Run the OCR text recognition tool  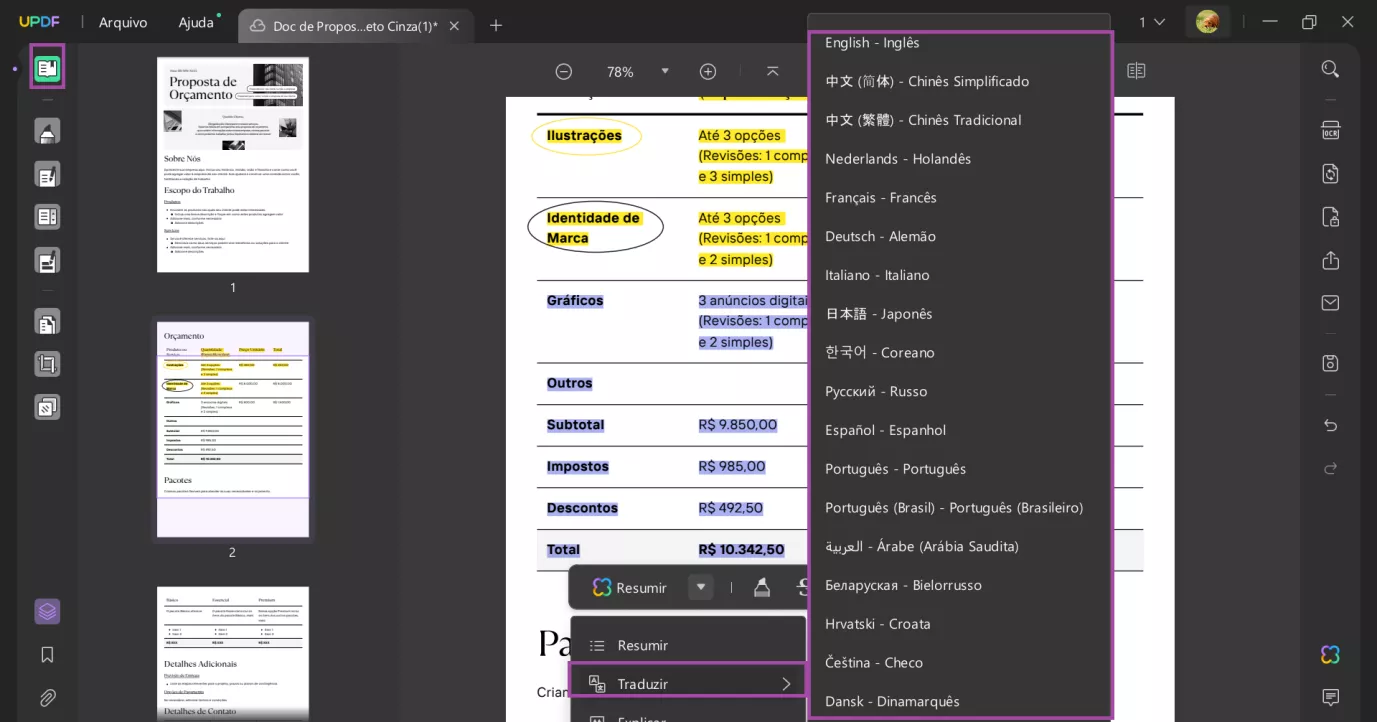1330,131
